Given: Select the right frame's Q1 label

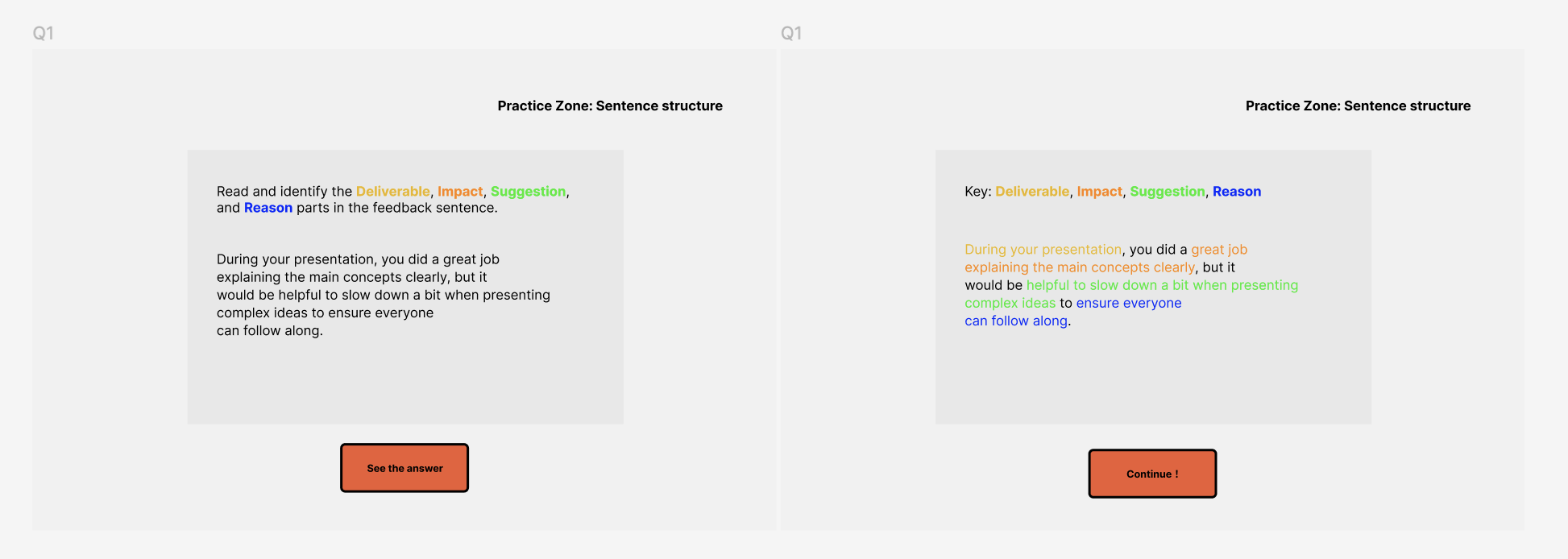Looking at the screenshot, I should pyautogui.click(x=791, y=33).
